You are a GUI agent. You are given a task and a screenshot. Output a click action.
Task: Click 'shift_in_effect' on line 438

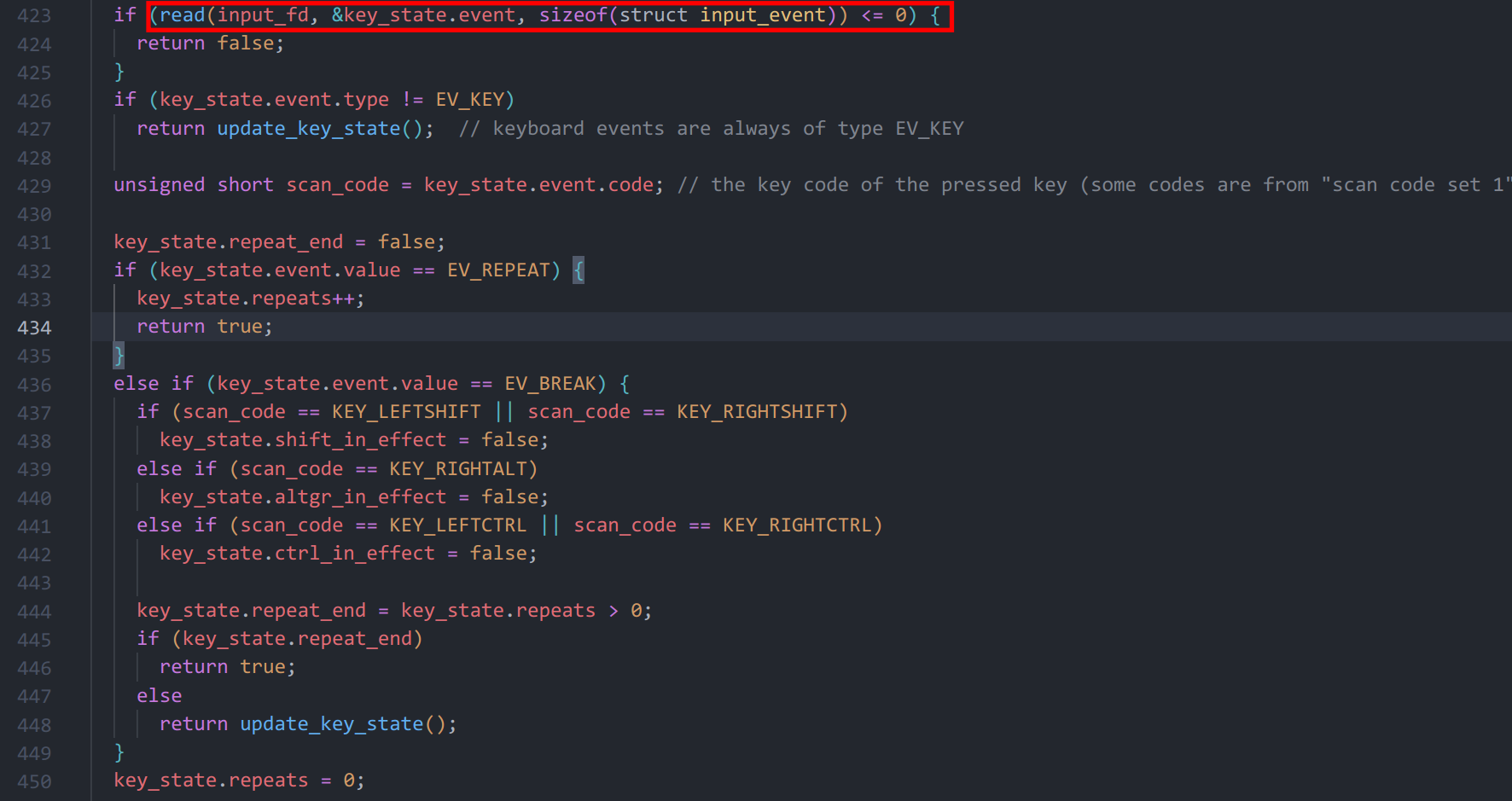(x=360, y=440)
